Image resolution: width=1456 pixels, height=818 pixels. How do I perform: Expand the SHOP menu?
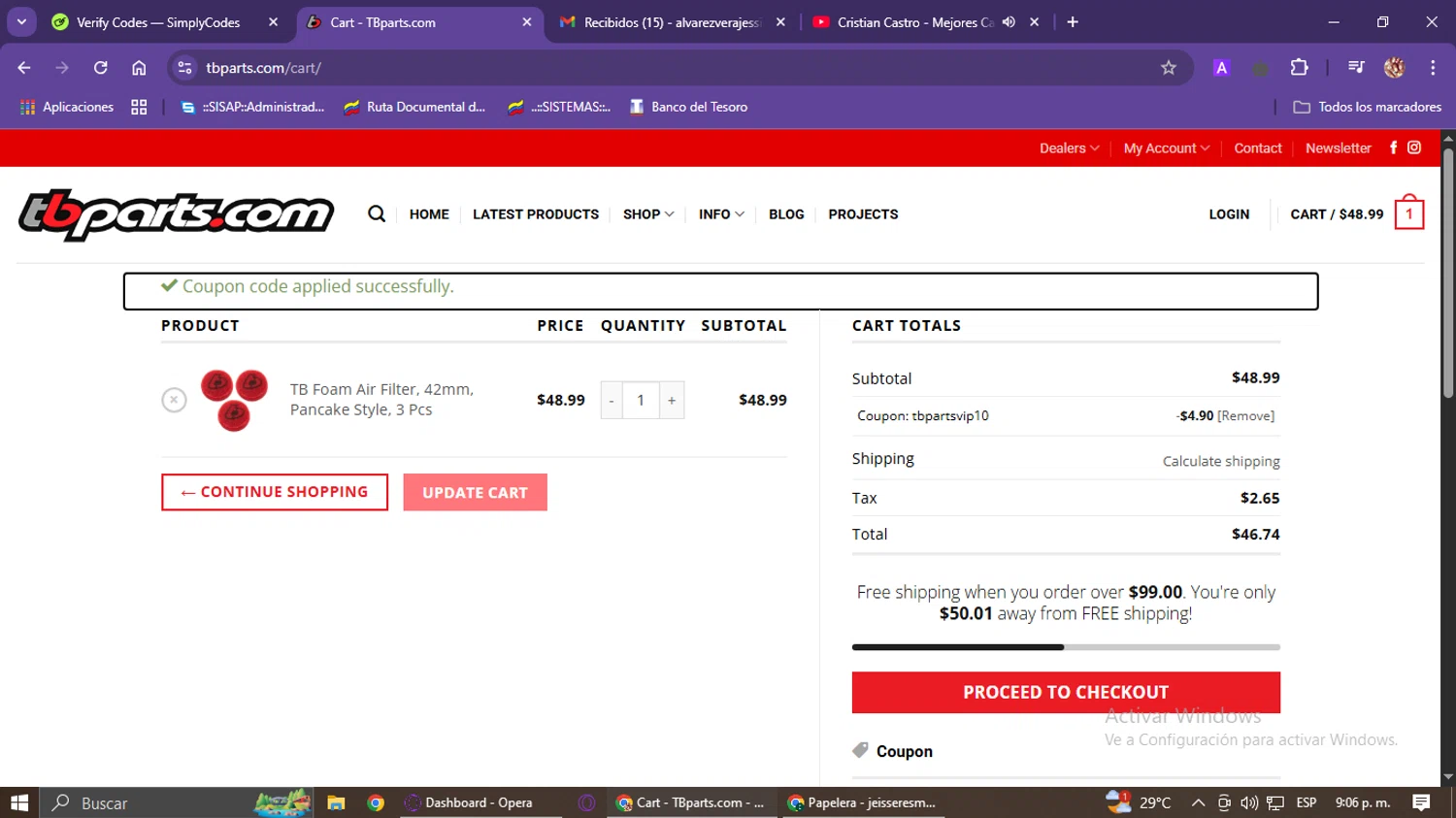click(648, 214)
